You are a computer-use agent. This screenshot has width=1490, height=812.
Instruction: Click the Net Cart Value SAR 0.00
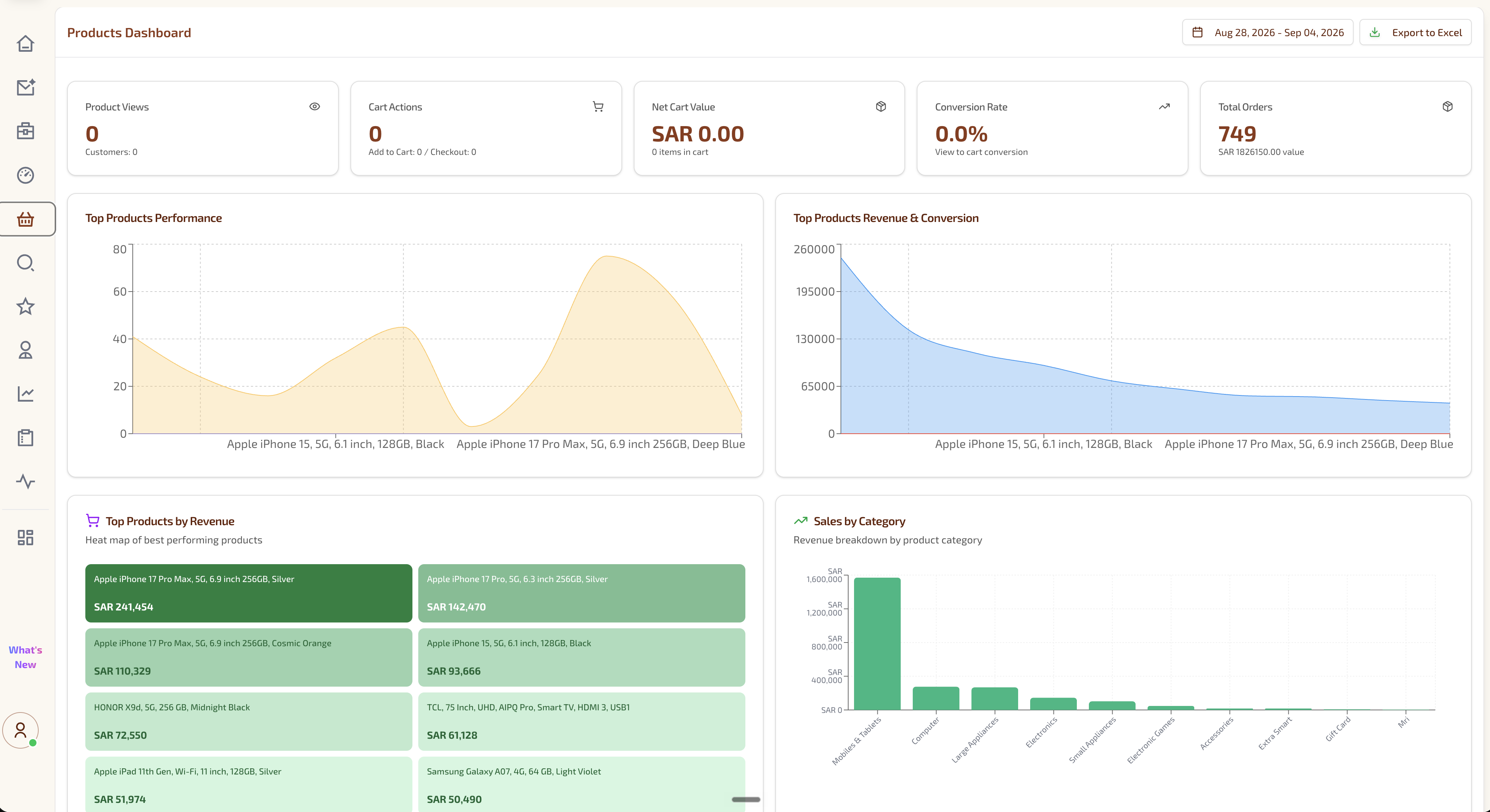[x=698, y=133]
